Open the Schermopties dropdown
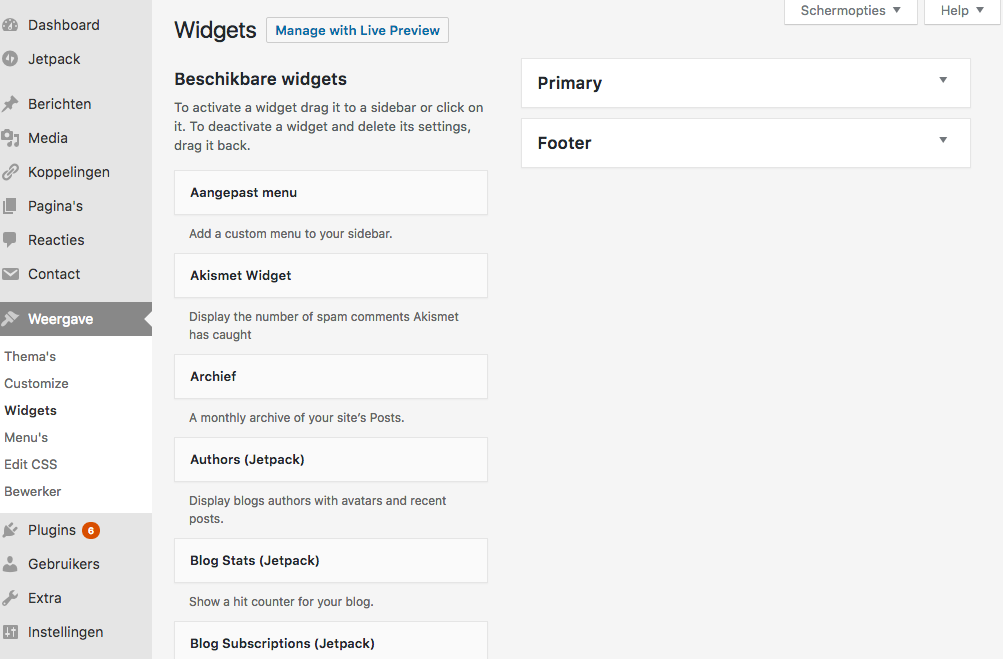Viewport: 1003px width, 659px height. 851,11
